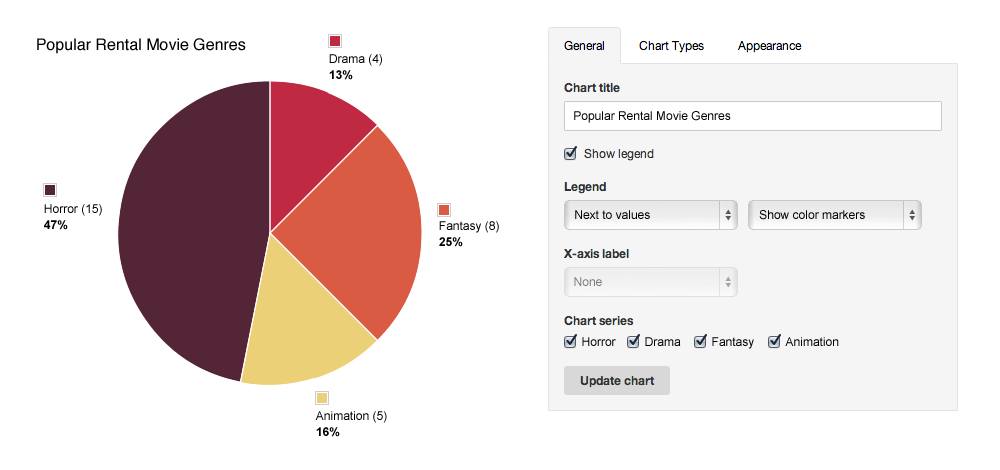This screenshot has width=1000, height=470.
Task: Click the Animation legend color marker
Action: point(322,398)
